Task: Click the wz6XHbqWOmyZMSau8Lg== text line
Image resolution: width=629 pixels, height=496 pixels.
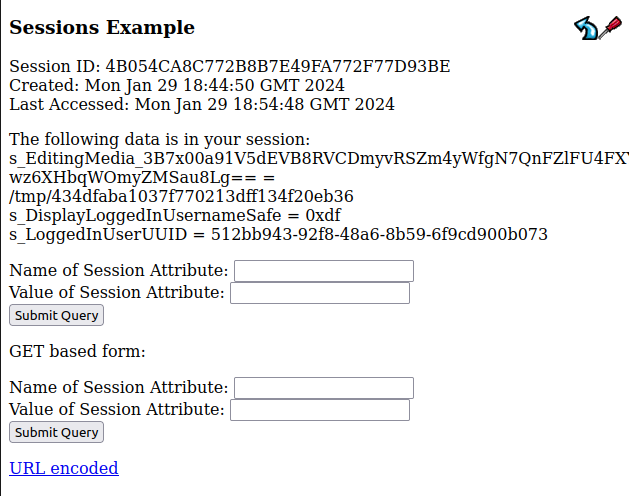Action: pos(141,177)
